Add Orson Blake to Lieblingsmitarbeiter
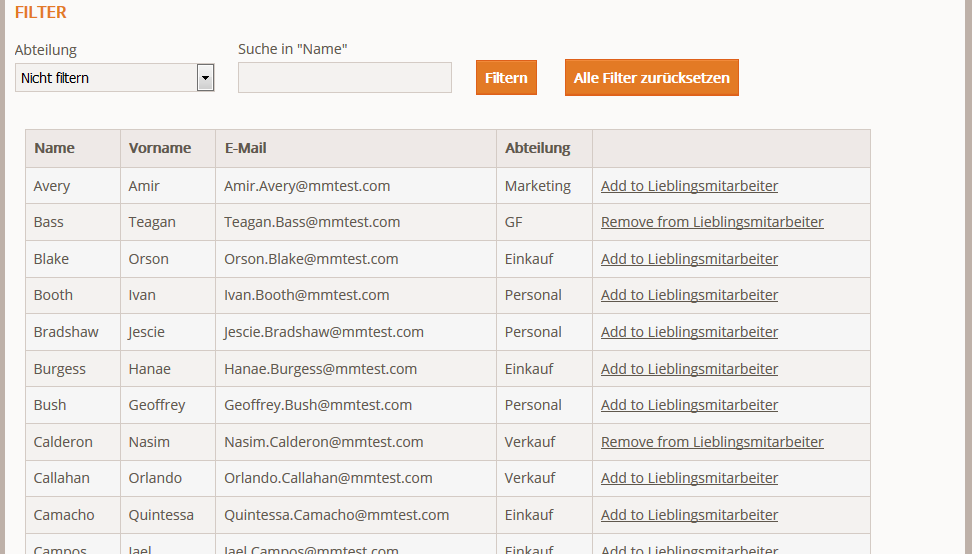 click(x=689, y=259)
